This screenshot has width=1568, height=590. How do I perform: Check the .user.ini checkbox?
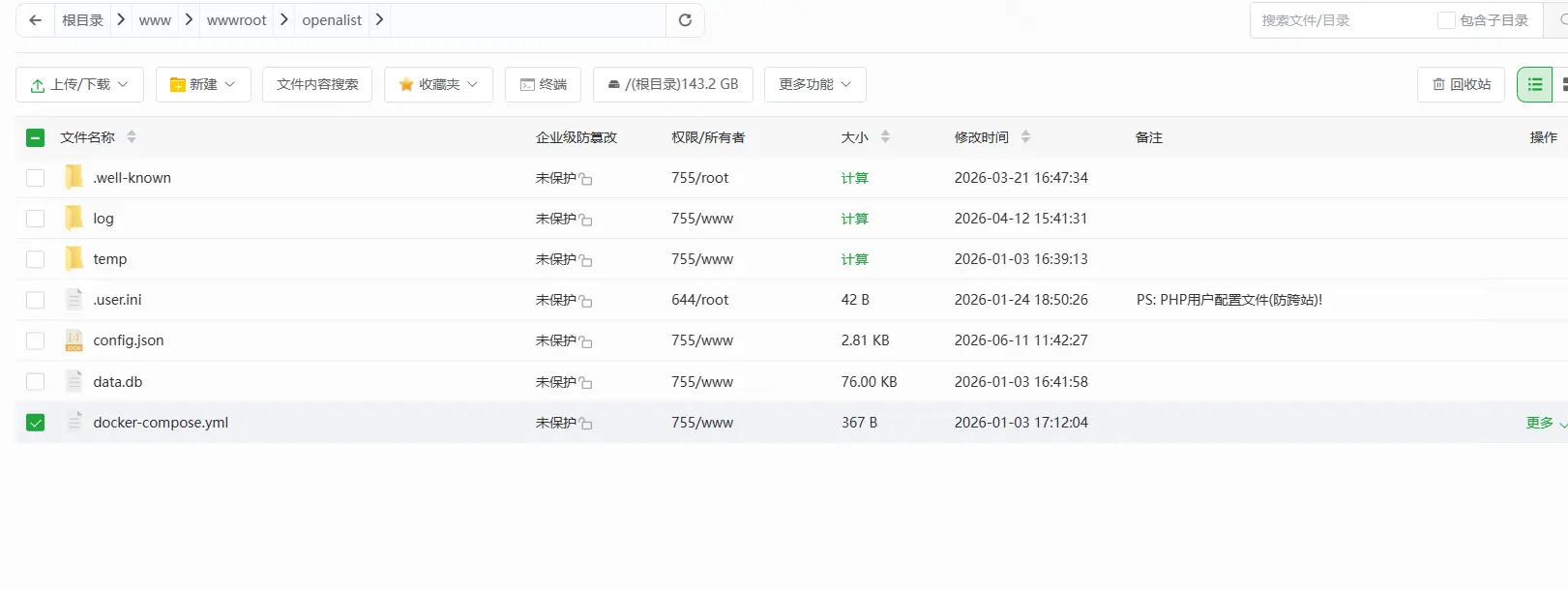(36, 300)
